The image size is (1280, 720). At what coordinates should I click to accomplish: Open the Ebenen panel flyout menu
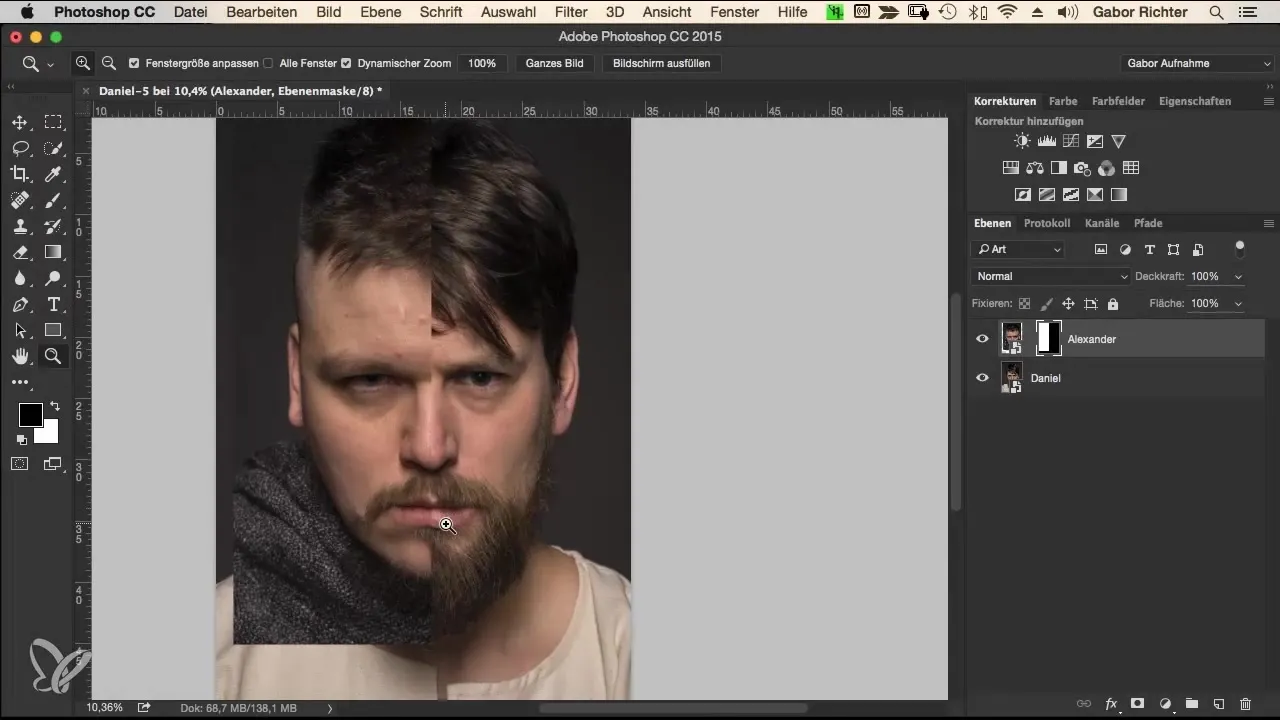1268,223
